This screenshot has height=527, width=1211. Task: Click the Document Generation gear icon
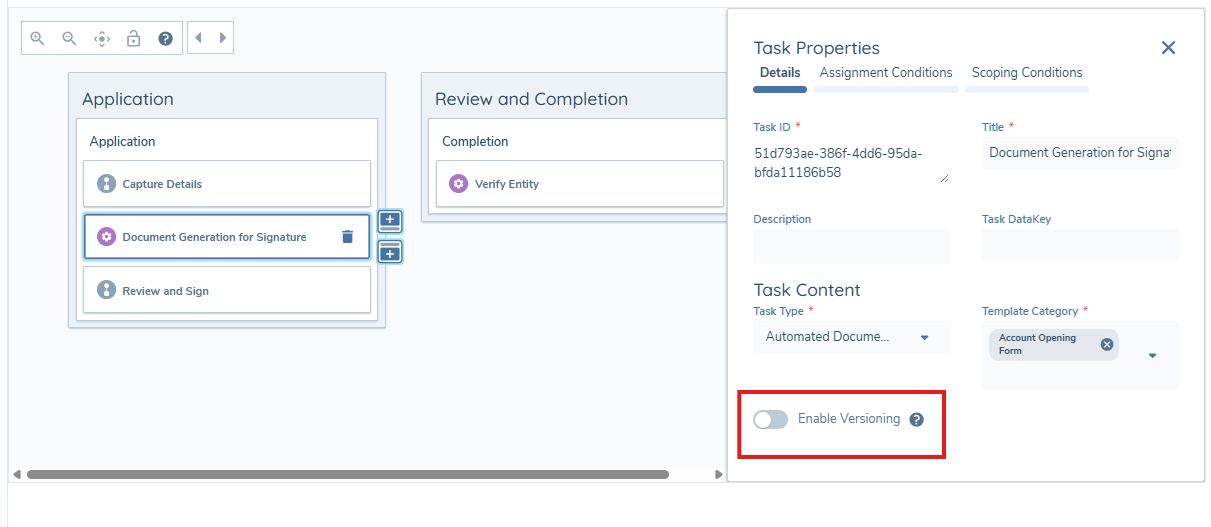[x=106, y=237]
